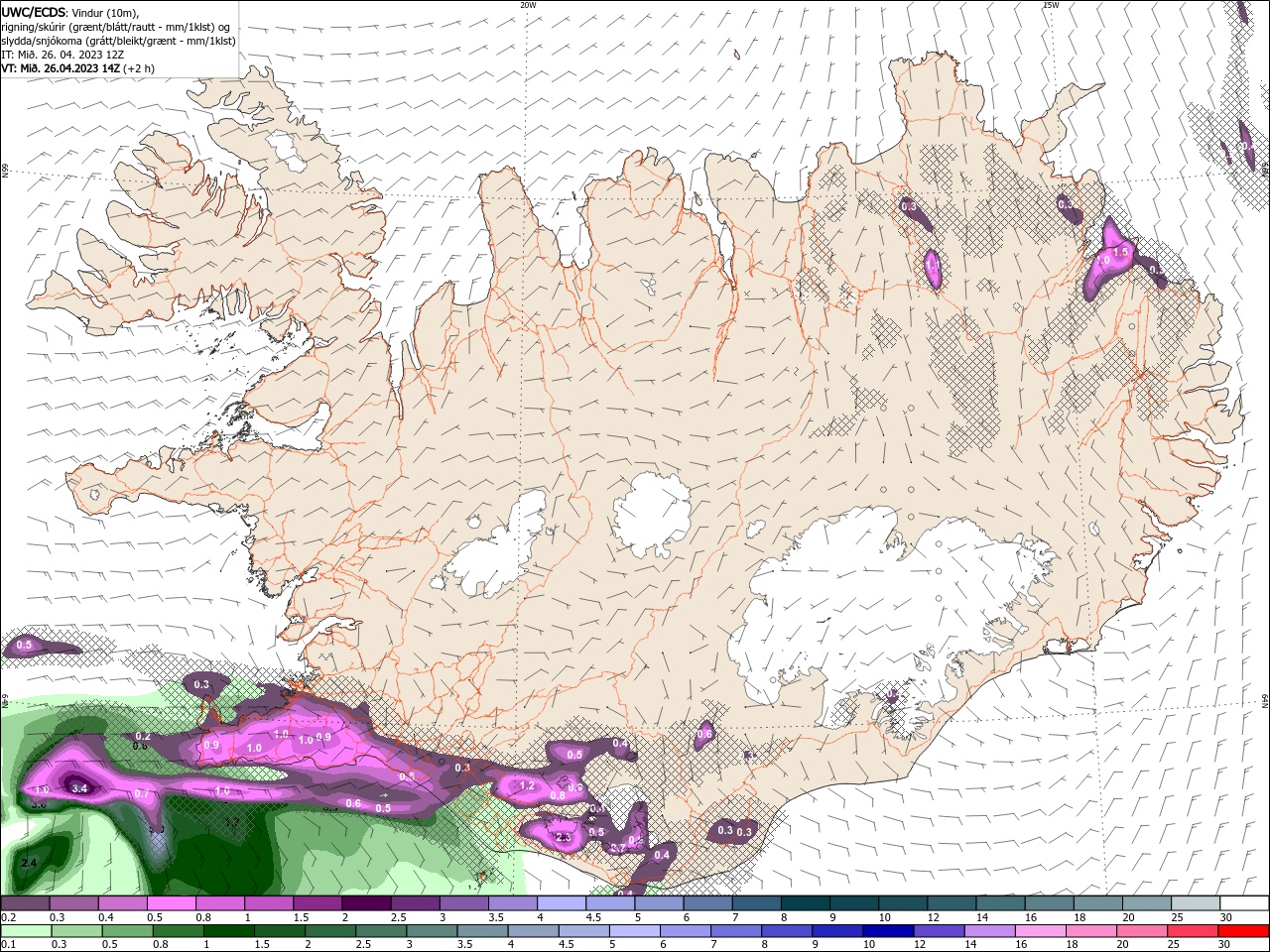Top legend row: click swatch between 0.2 and 0.3
Viewport: 1270px width, 952px height.
click(26, 903)
